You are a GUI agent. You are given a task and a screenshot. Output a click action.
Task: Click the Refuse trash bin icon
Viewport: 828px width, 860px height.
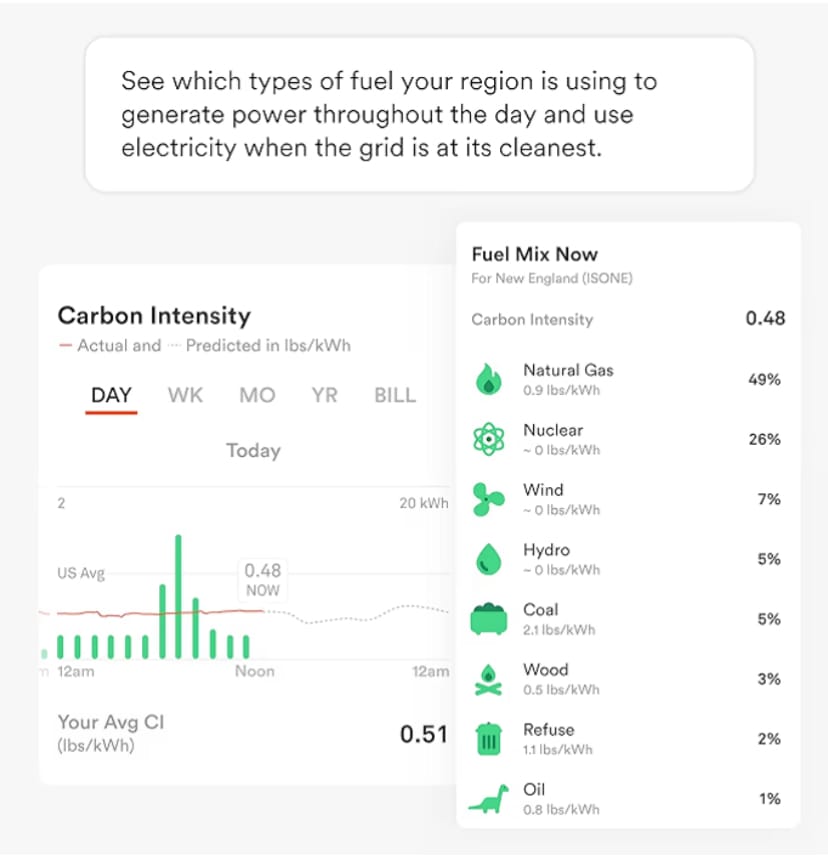[490, 739]
